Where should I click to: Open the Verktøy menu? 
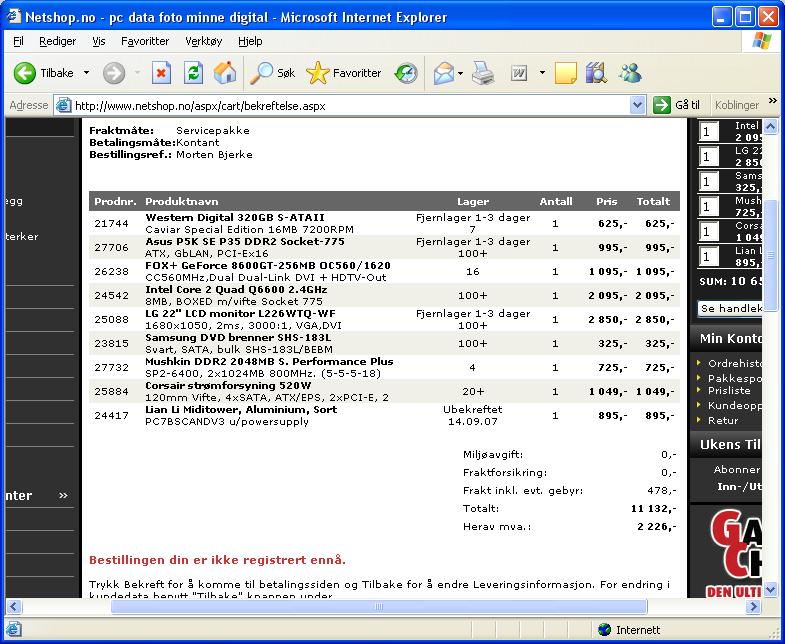pyautogui.click(x=203, y=41)
